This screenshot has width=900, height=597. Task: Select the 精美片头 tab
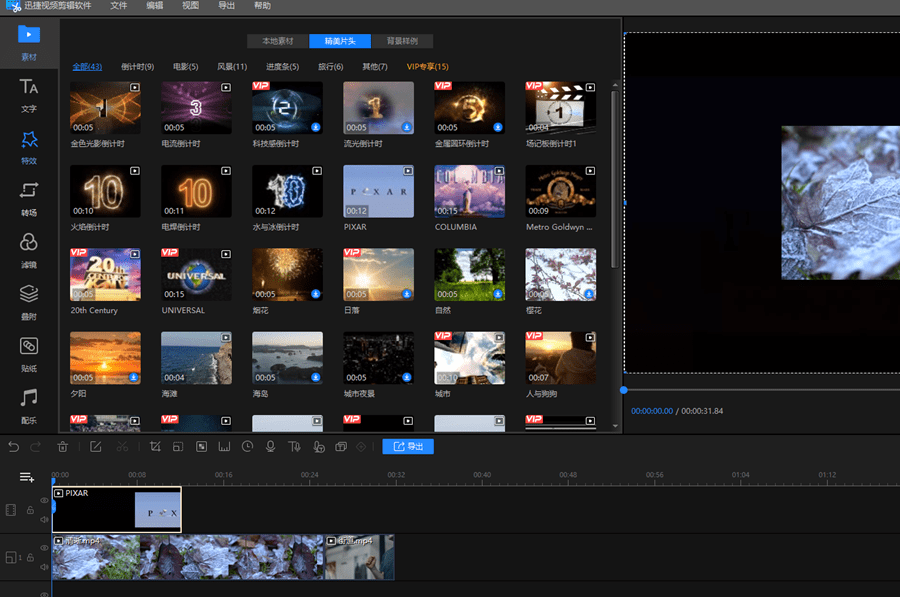coord(340,41)
